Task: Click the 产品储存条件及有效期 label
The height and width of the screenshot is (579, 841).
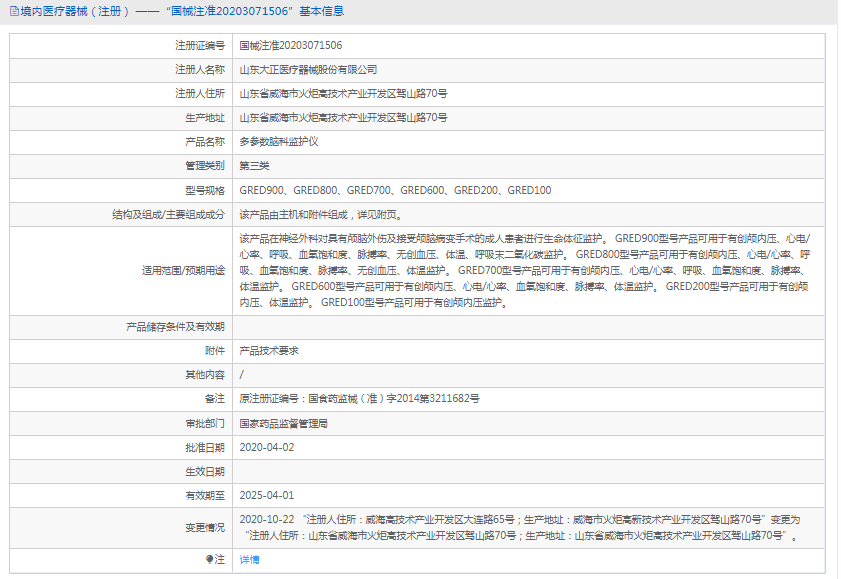Action: pyautogui.click(x=175, y=327)
